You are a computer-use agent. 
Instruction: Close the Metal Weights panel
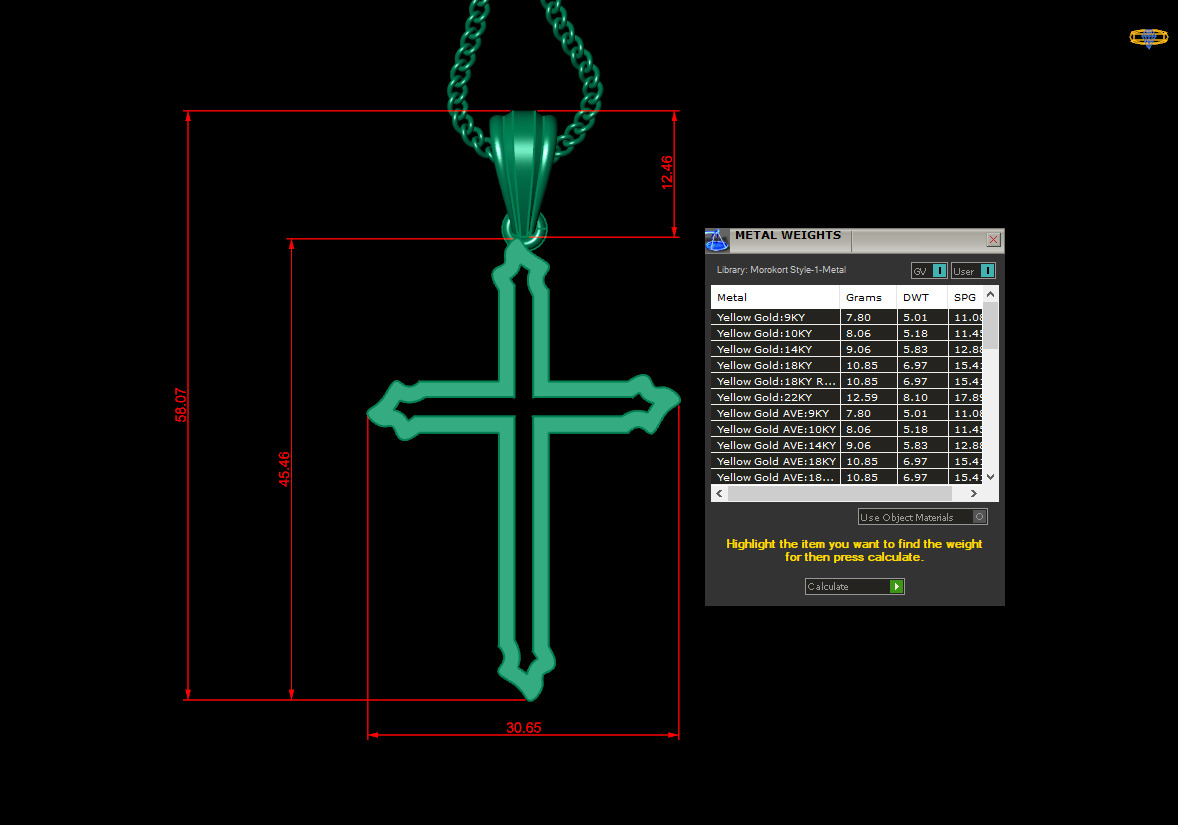(x=993, y=240)
